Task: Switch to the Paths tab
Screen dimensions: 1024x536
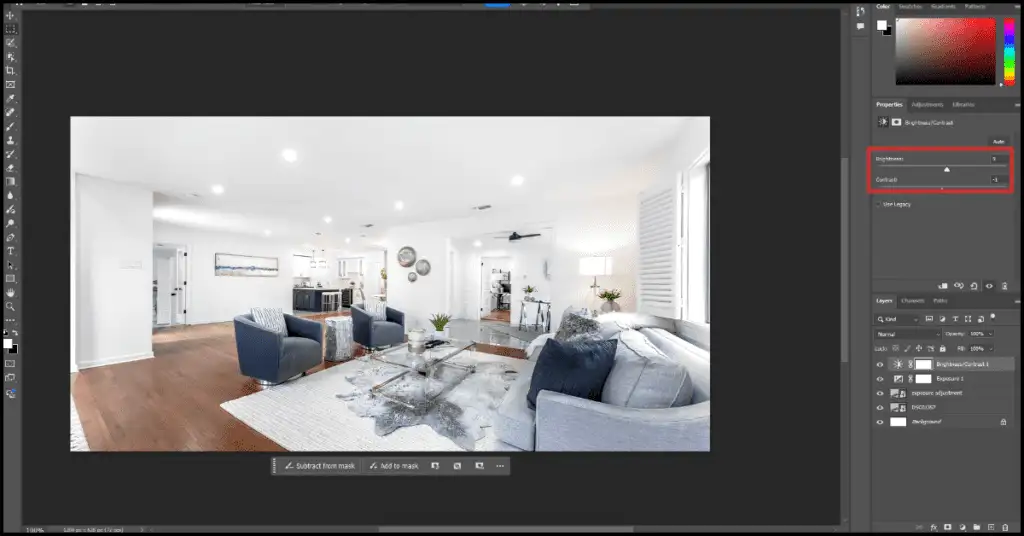Action: 940,301
